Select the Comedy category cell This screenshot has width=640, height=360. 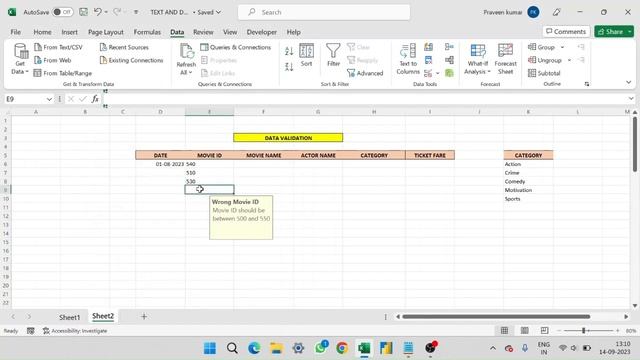(x=528, y=182)
